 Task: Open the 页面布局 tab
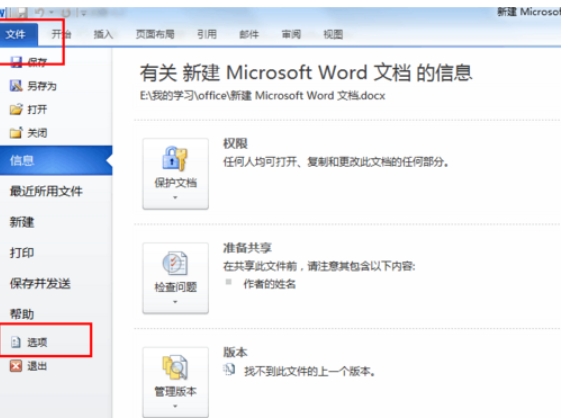pyautogui.click(x=155, y=34)
